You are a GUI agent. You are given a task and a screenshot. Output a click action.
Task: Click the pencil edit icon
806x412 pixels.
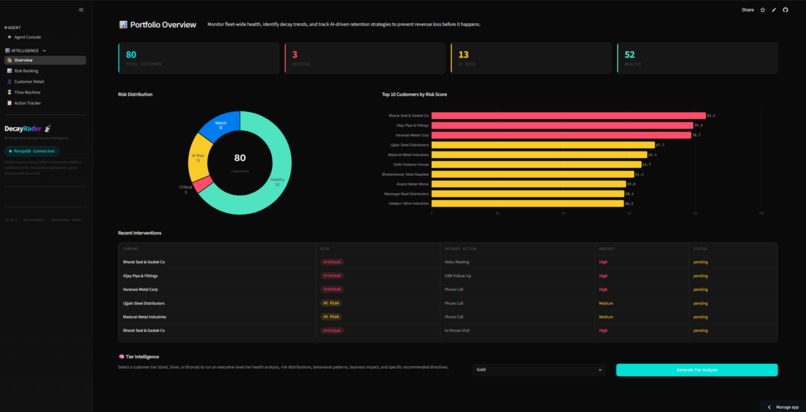(x=774, y=10)
